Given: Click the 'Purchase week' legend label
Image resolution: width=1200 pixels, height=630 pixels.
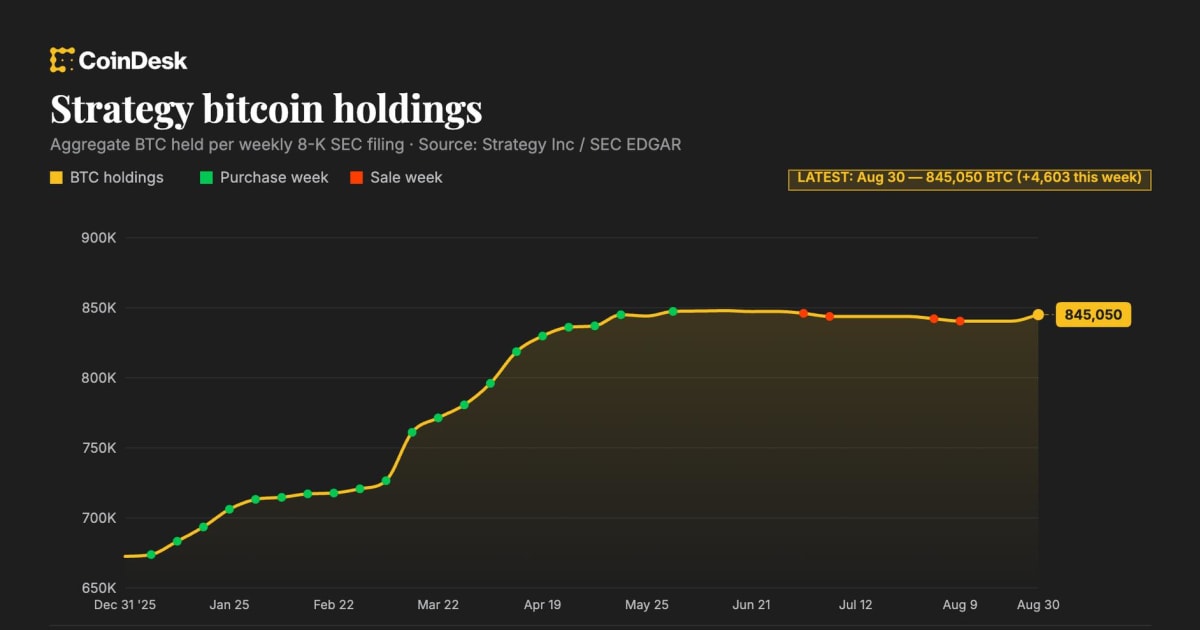Looking at the screenshot, I should point(274,178).
